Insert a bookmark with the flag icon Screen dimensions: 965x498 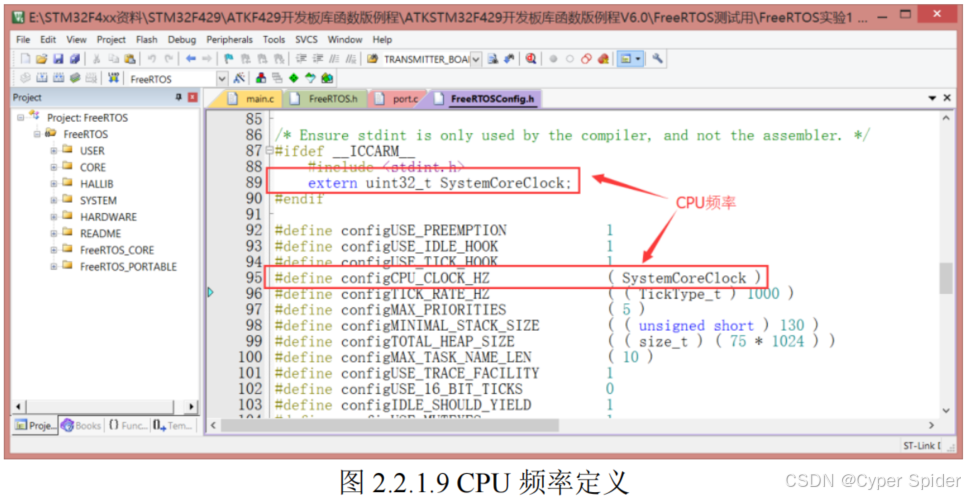pos(228,58)
